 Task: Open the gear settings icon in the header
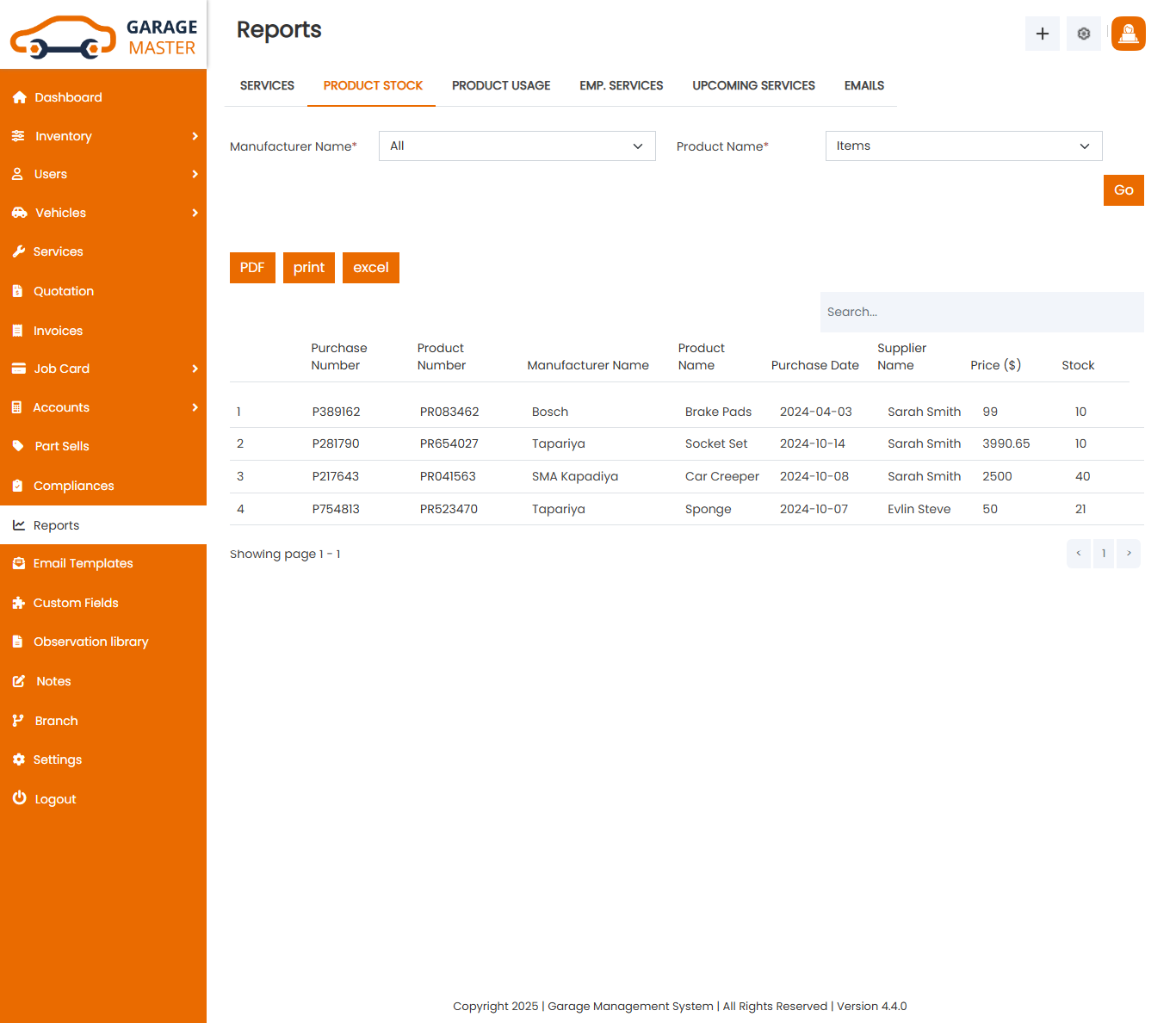tap(1083, 34)
